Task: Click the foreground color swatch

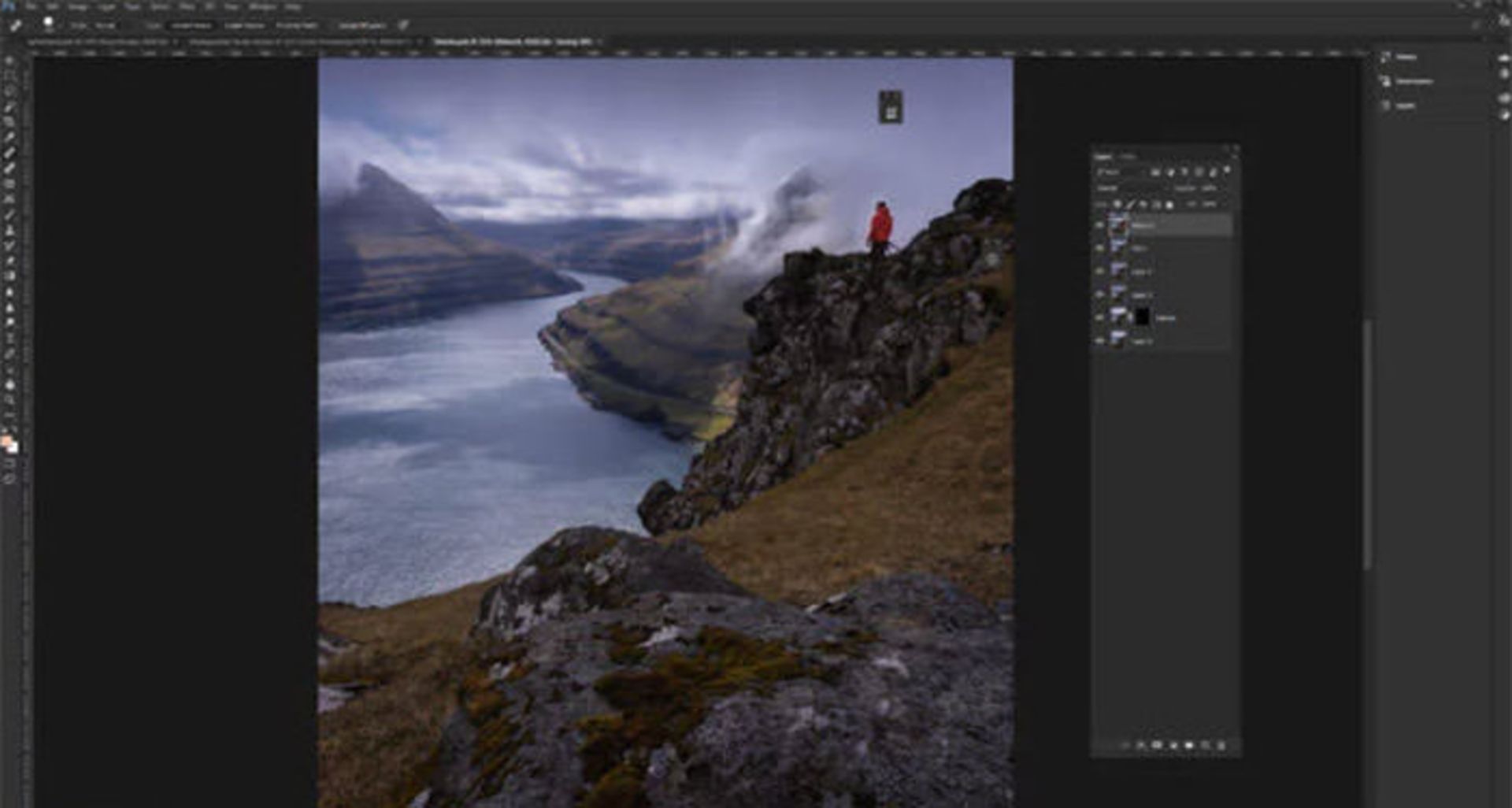Action: pos(6,443)
